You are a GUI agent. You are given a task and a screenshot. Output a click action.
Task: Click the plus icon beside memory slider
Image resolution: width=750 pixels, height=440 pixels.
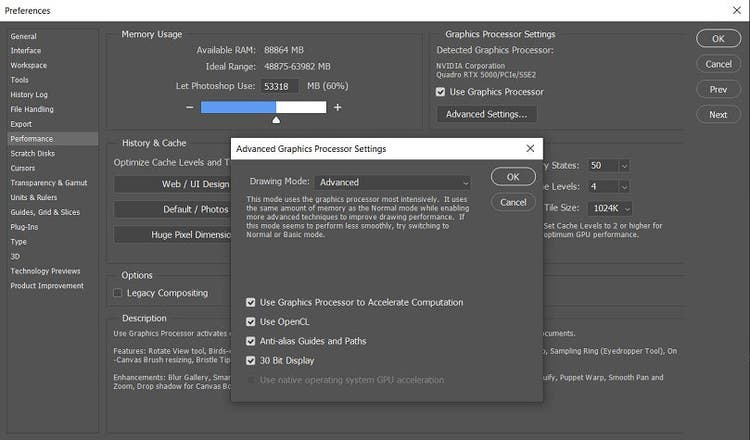click(x=337, y=107)
